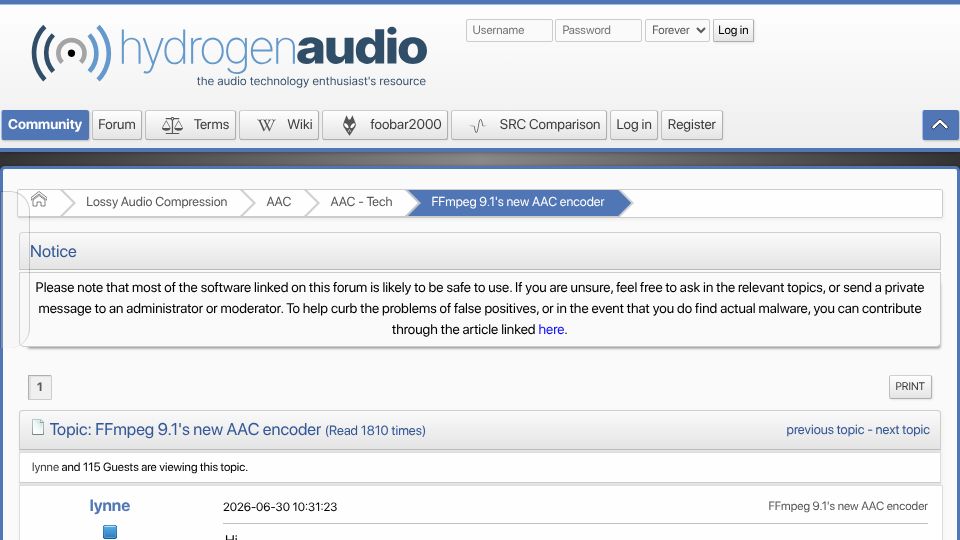Viewport: 960px width, 540px height.
Task: Go to AAC breadcrumb
Action: (x=279, y=202)
